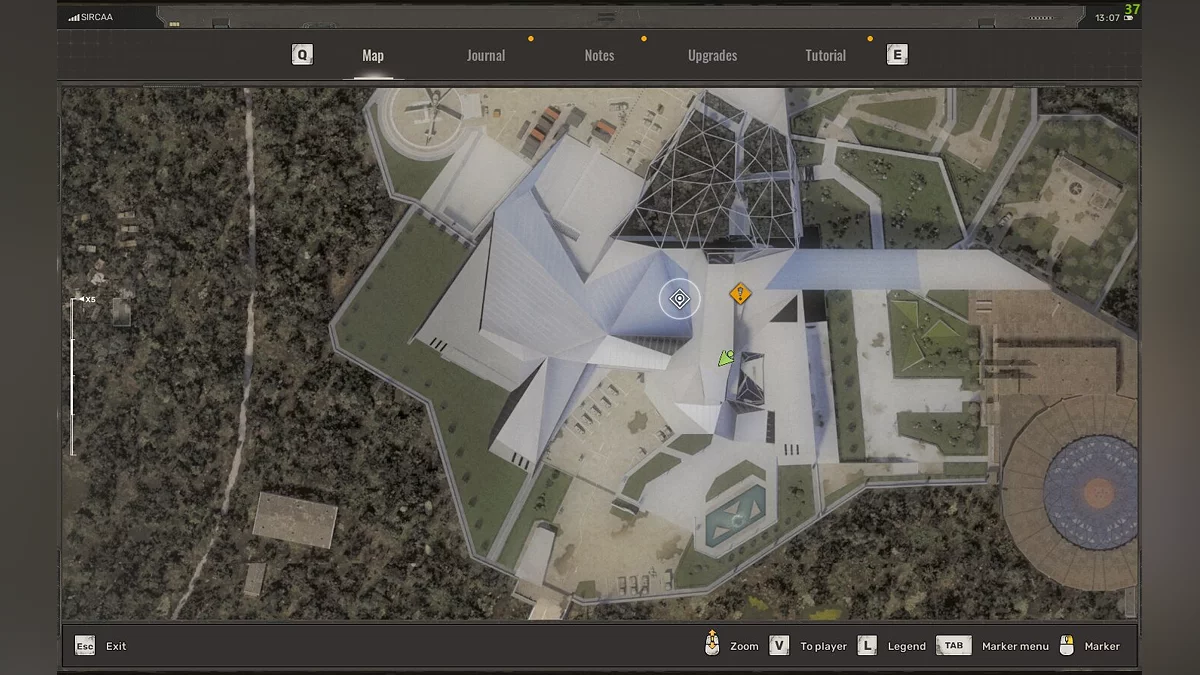
Task: Click the mouse scroll Zoom icon
Action: point(712,645)
